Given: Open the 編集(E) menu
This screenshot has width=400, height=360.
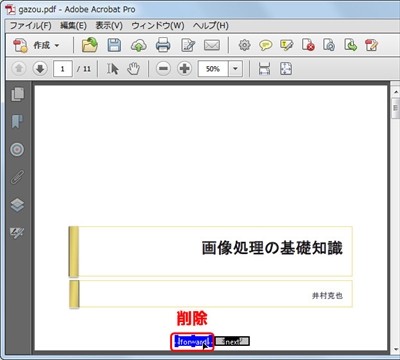Looking at the screenshot, I should [73, 26].
